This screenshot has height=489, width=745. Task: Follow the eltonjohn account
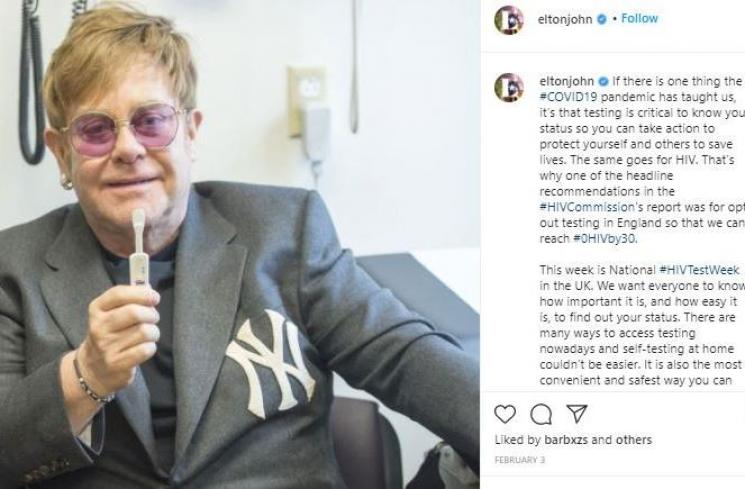[x=640, y=19]
